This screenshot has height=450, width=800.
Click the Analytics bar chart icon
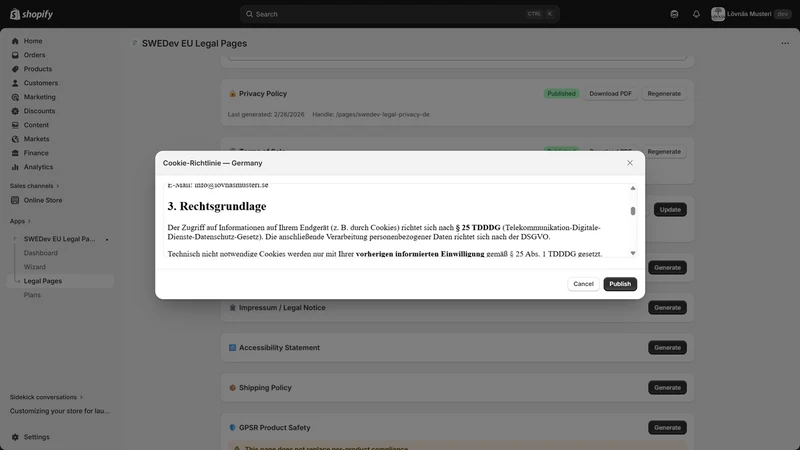coord(15,167)
